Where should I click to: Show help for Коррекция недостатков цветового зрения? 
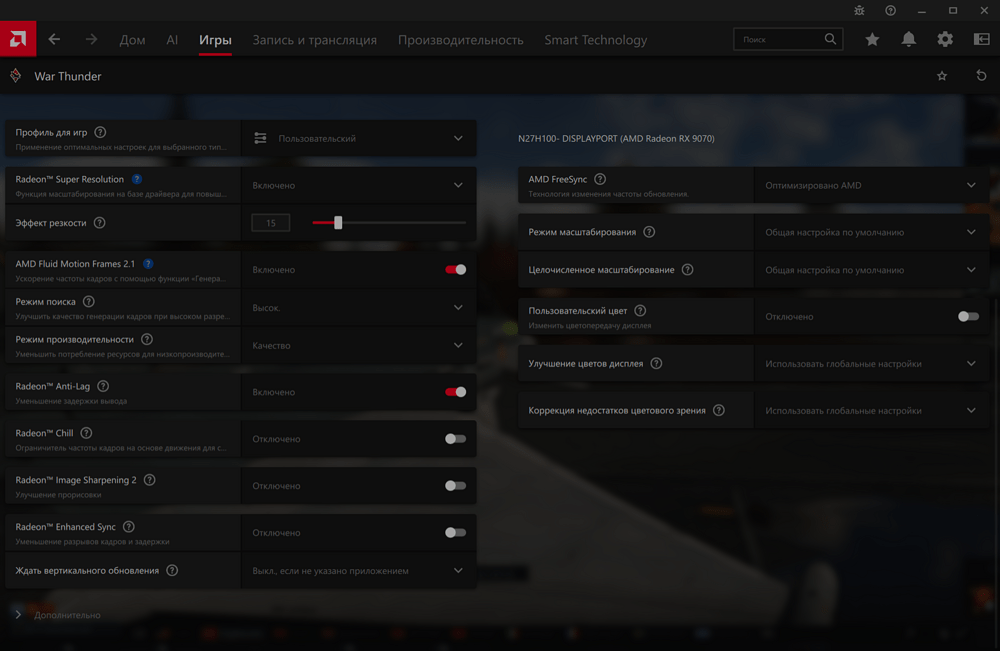point(718,410)
